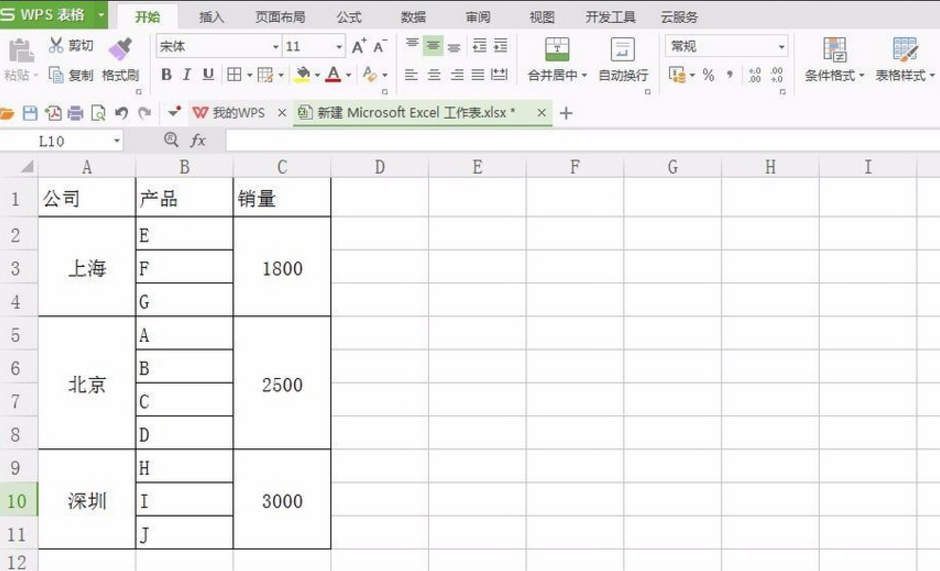Toggle center text alignment
The image size is (940, 571).
click(434, 75)
